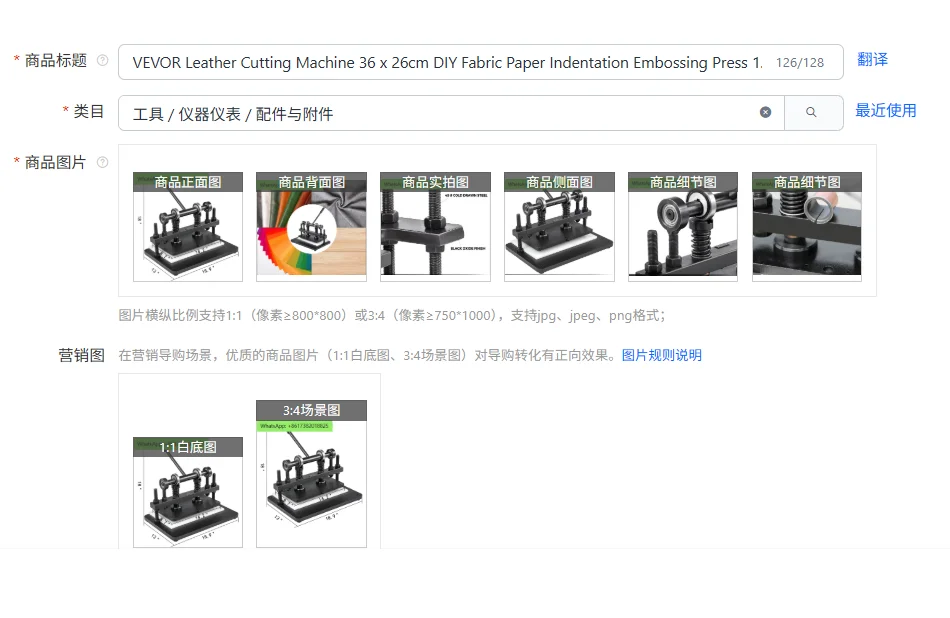Open the 最近使用 recently used categories
This screenshot has height=618, width=950.
click(885, 112)
